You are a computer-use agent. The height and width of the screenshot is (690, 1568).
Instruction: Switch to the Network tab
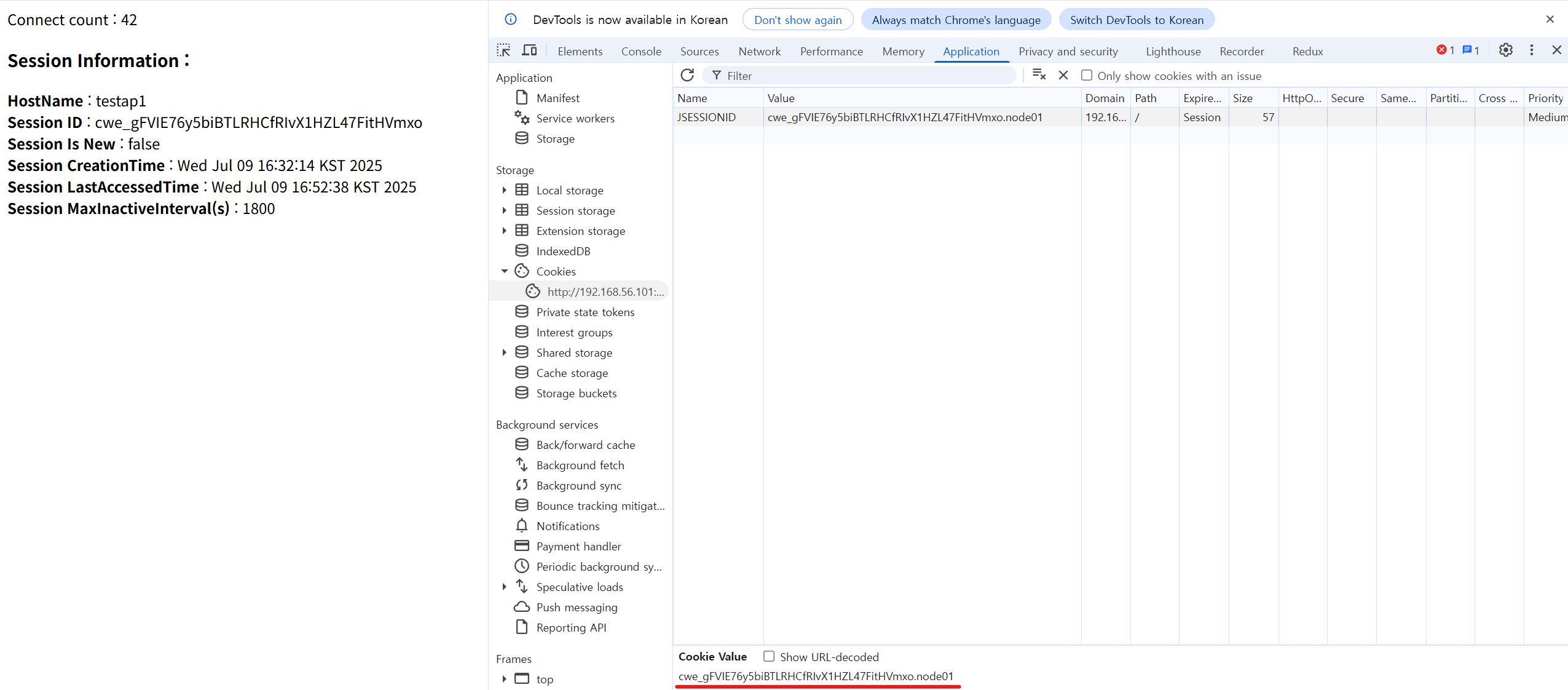(x=759, y=51)
